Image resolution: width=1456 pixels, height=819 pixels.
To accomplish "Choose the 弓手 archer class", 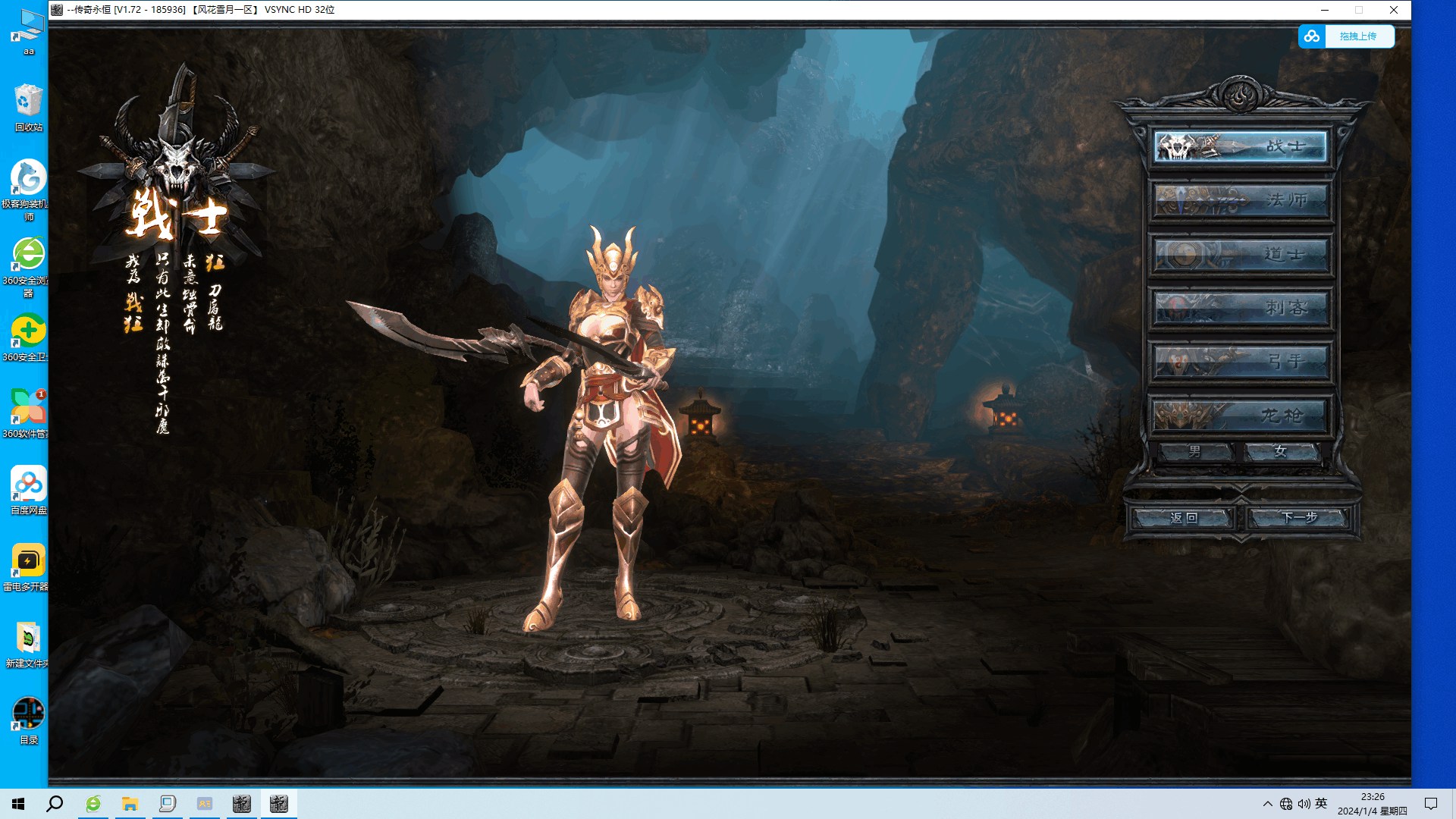I will (x=1241, y=362).
